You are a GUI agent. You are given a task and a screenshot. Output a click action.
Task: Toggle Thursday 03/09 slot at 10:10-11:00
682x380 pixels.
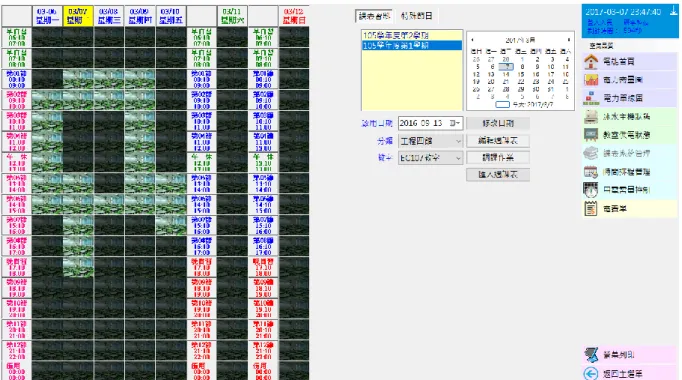[x=140, y=121]
